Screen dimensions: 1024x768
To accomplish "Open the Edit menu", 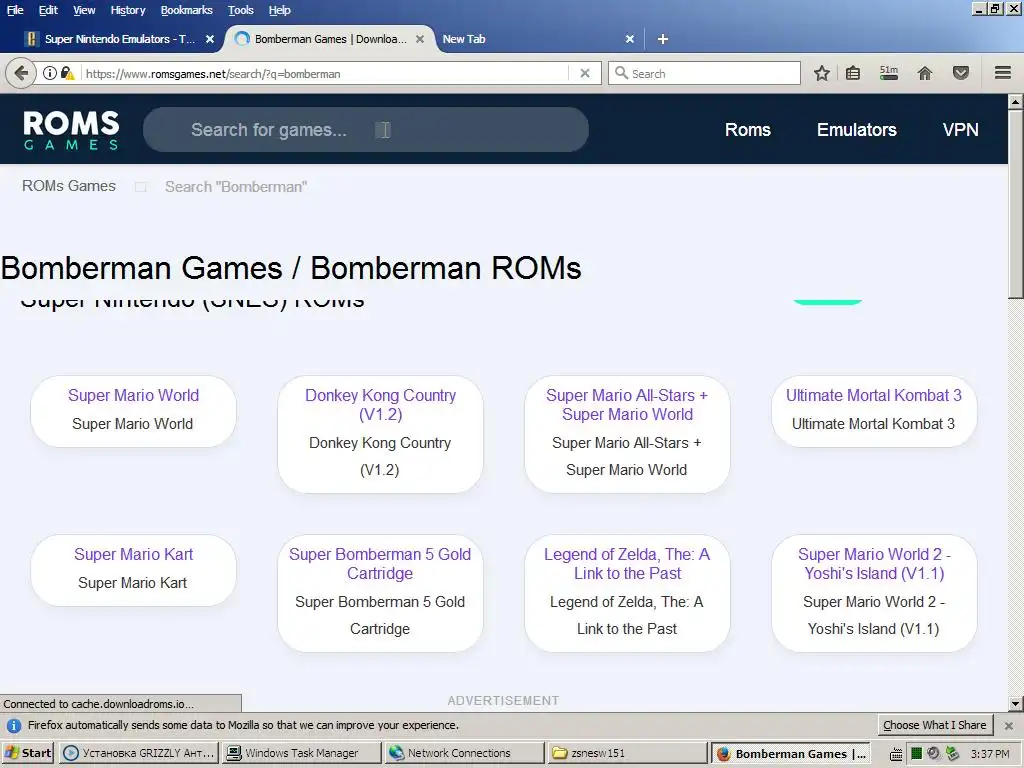I will pos(48,10).
